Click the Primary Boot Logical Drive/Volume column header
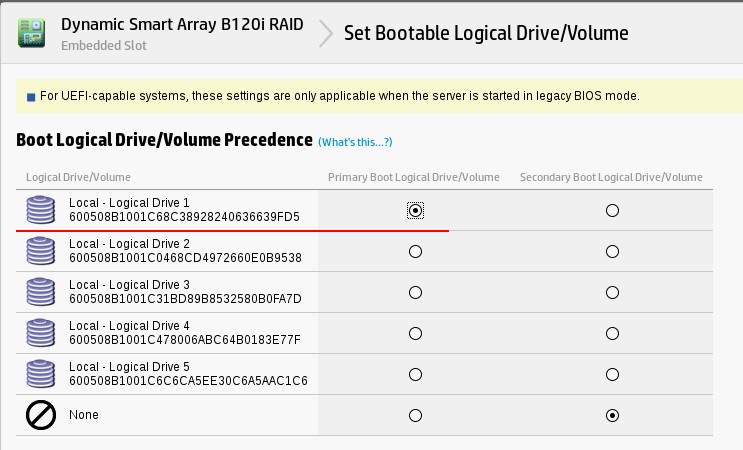The height and width of the screenshot is (450, 743). pyautogui.click(x=413, y=177)
